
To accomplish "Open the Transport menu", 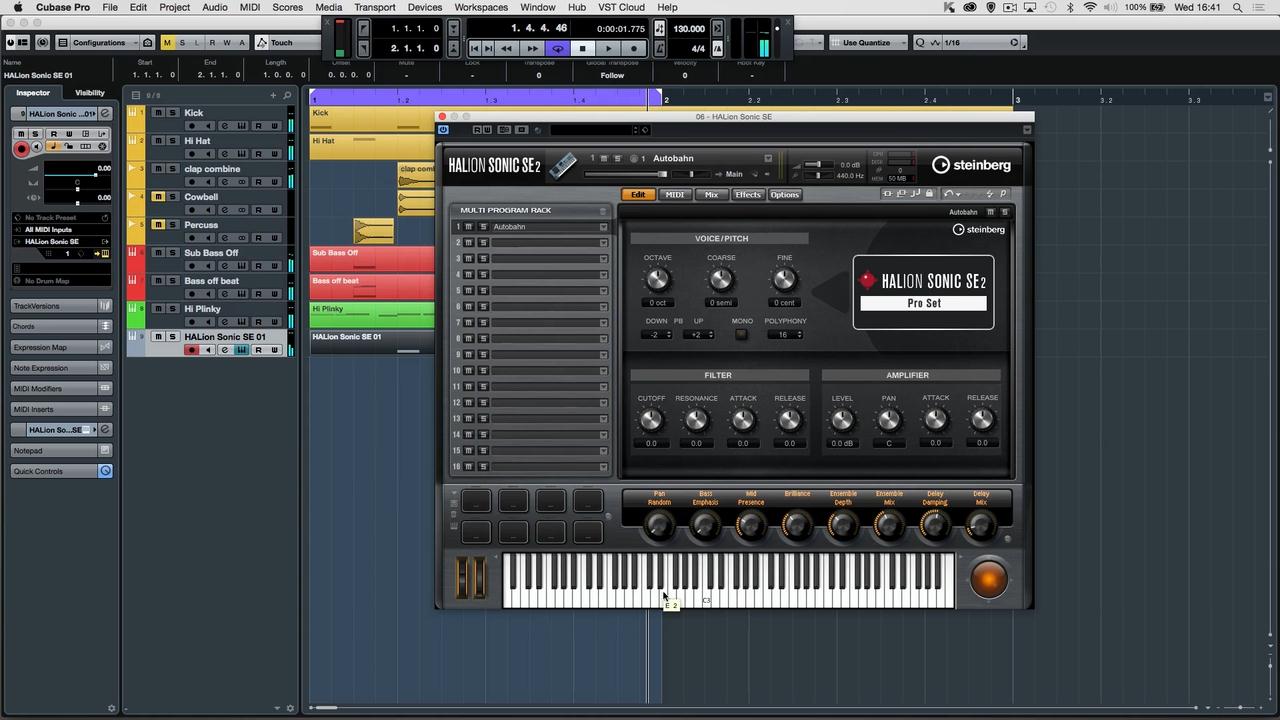I will pyautogui.click(x=374, y=7).
